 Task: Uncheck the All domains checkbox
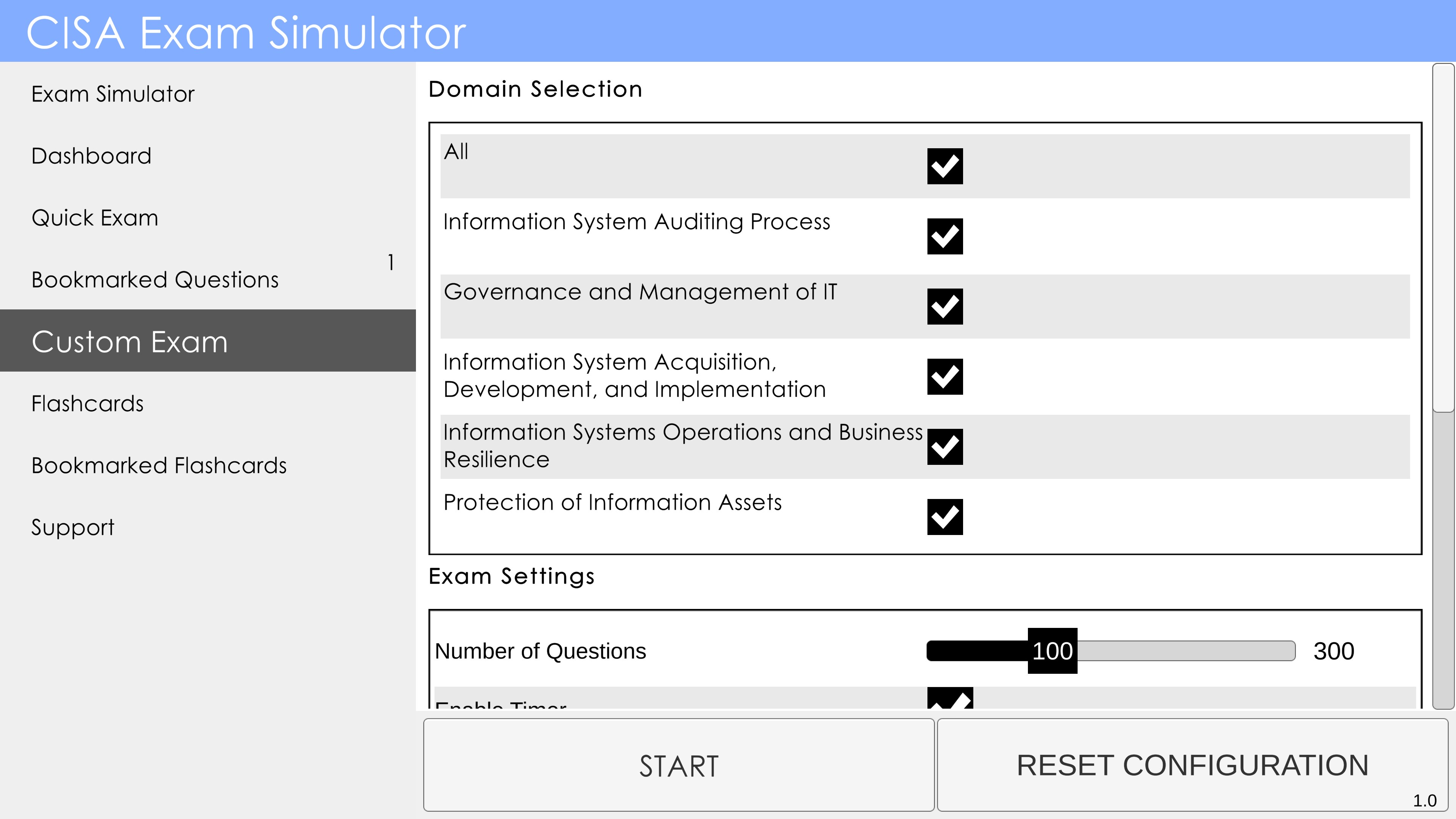(945, 166)
